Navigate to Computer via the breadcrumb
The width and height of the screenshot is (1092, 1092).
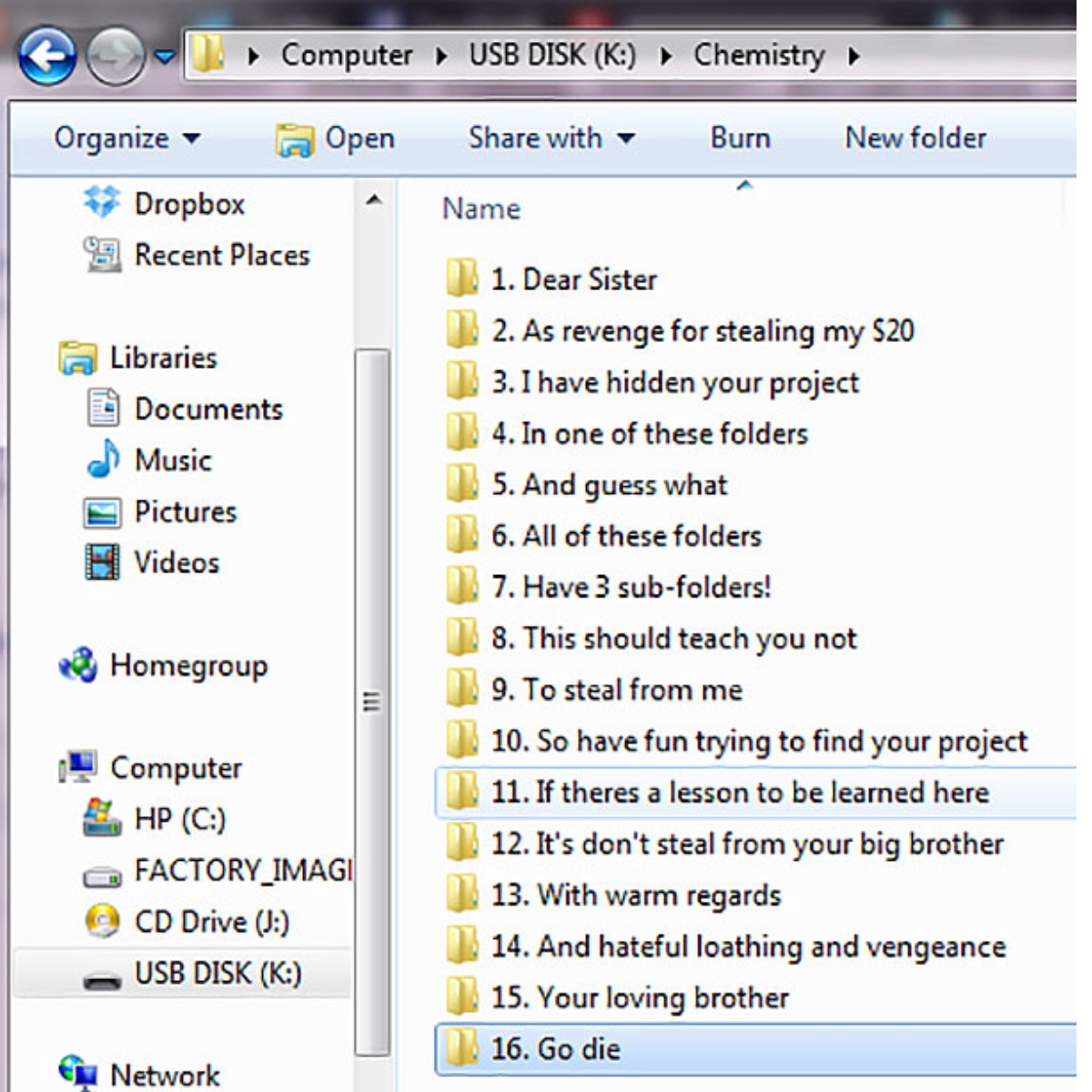click(x=347, y=56)
